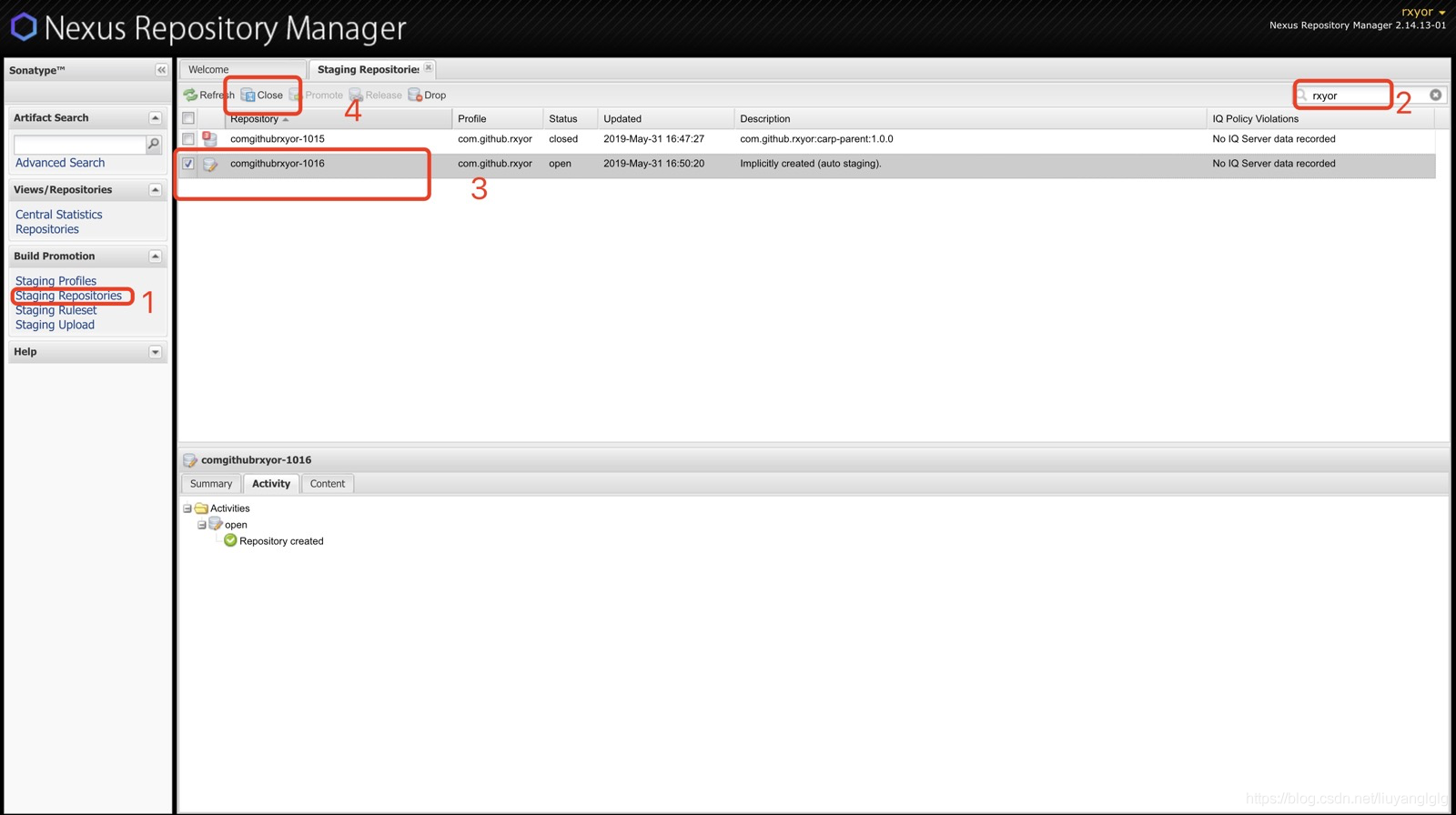The width and height of the screenshot is (1456, 815).
Task: Open the Content tab
Action: pos(328,484)
